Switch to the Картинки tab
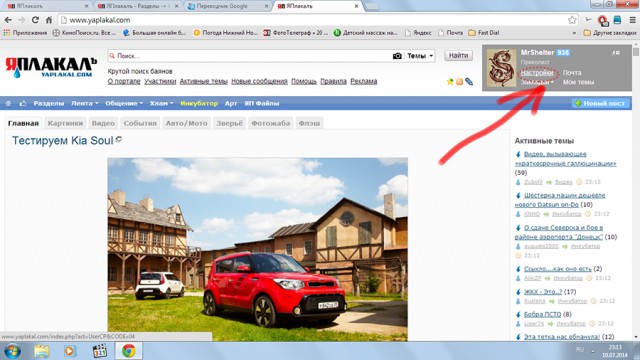 (65, 123)
